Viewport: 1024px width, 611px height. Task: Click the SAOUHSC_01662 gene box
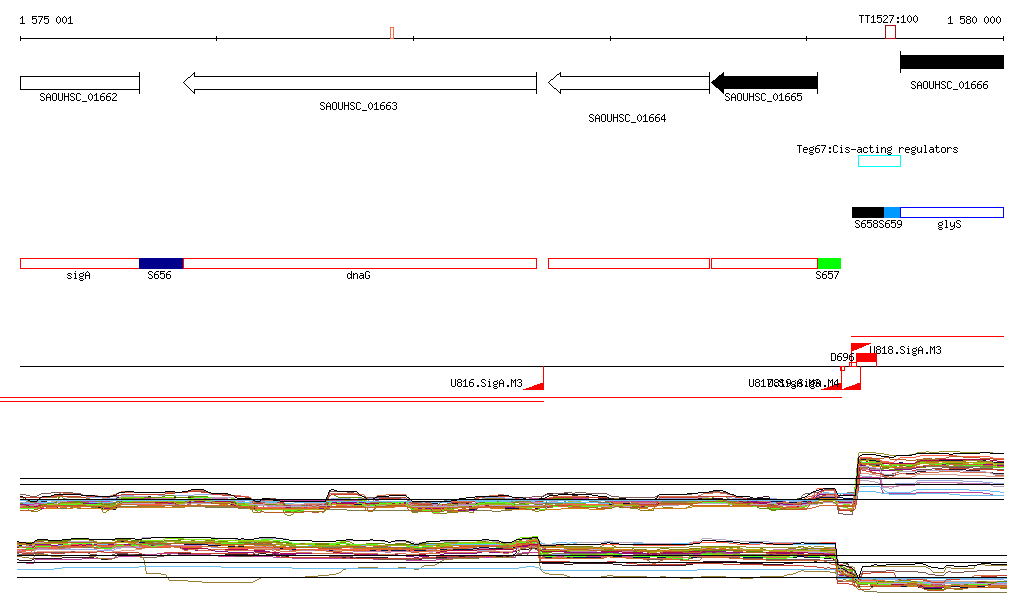coord(80,83)
